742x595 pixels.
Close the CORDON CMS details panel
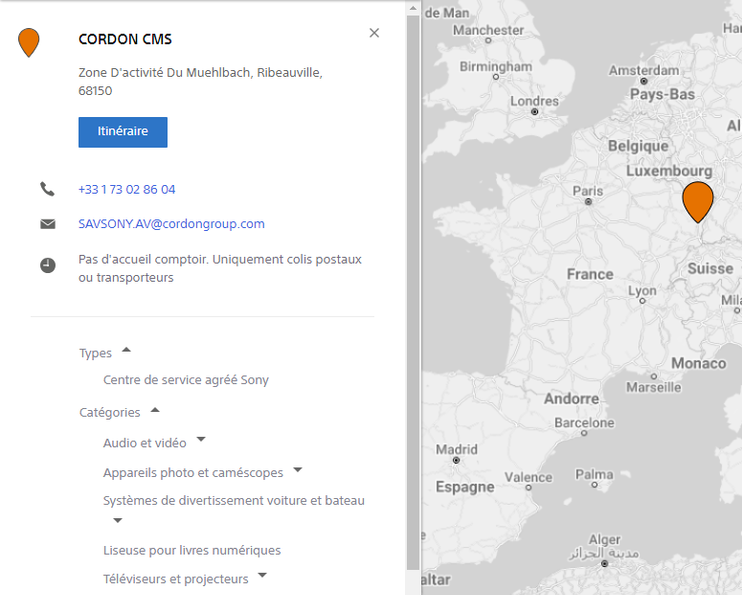click(374, 33)
